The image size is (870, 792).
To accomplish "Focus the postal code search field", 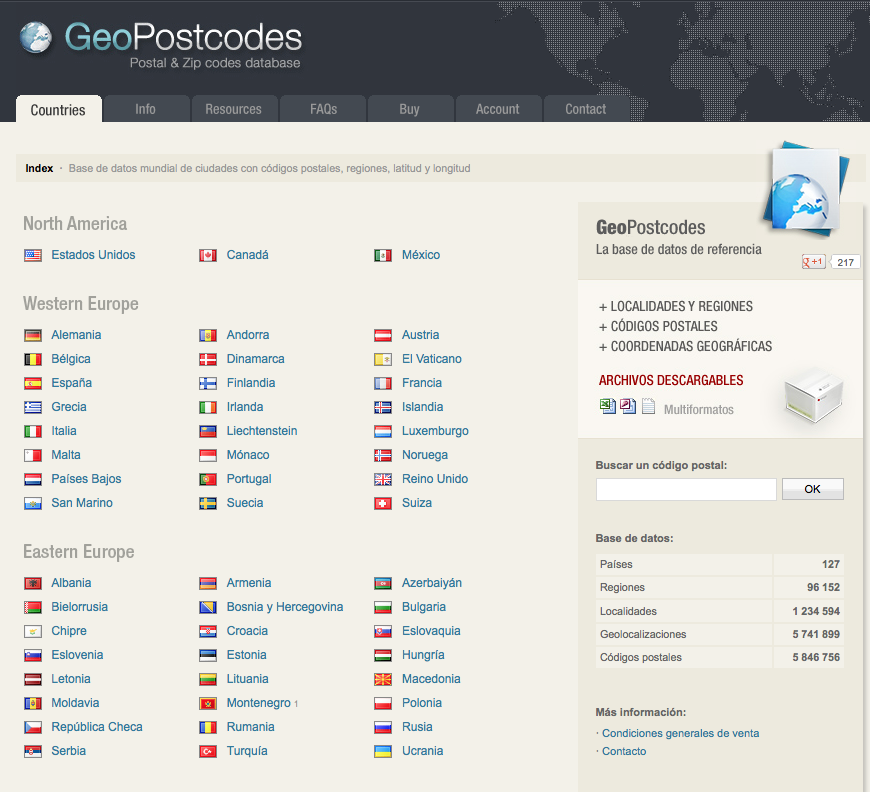I will (x=686, y=489).
